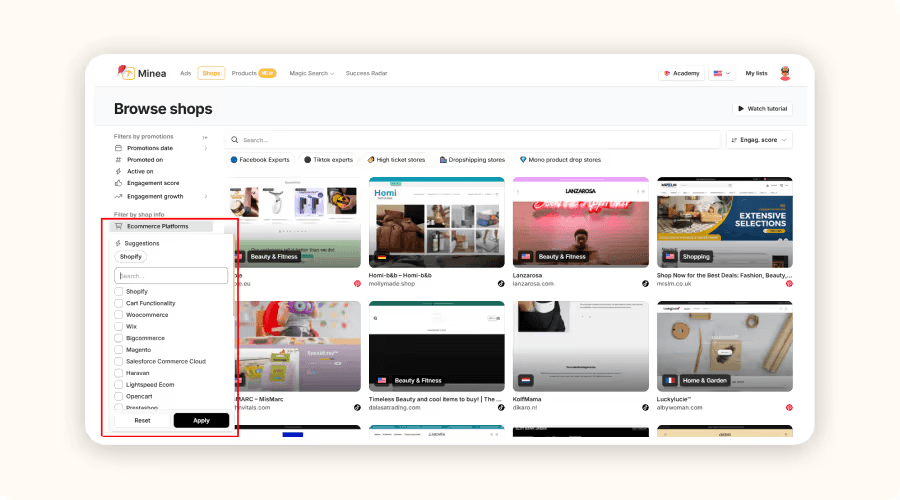This screenshot has height=500, width=900.
Task: Check the Woocommerce checkbox
Action: coord(119,315)
